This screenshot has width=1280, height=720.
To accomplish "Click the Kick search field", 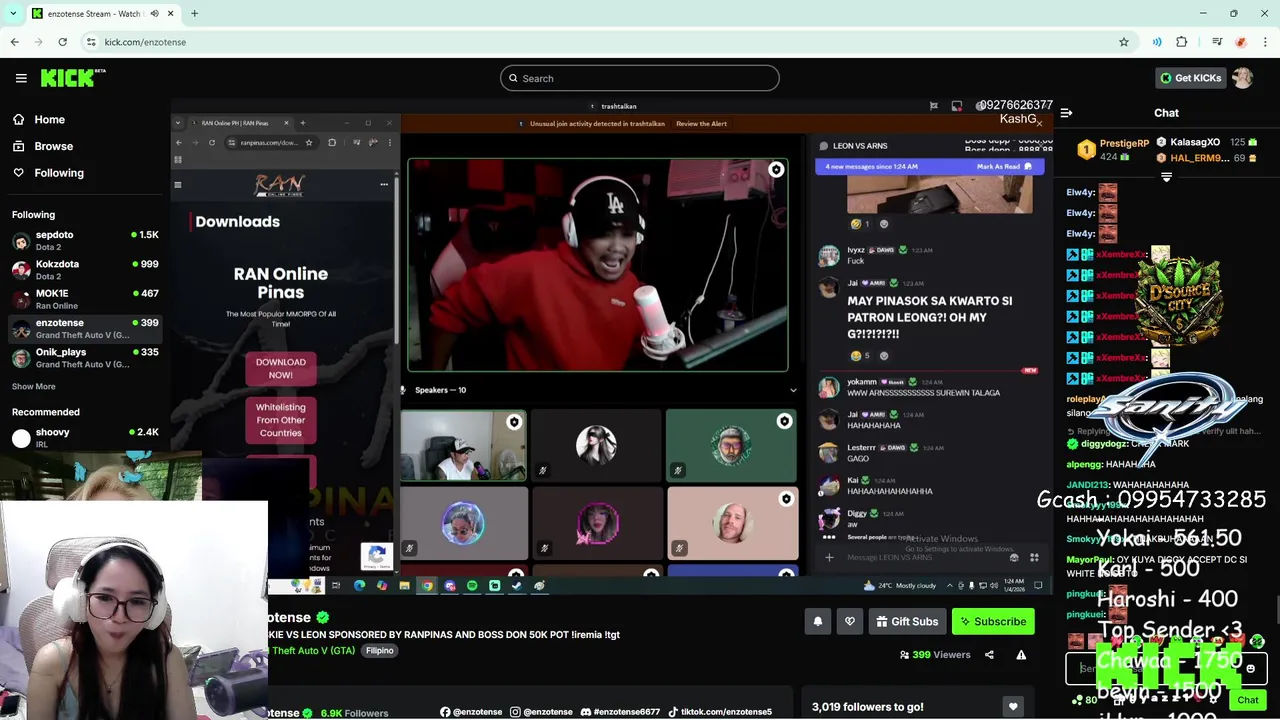I will pos(640,78).
